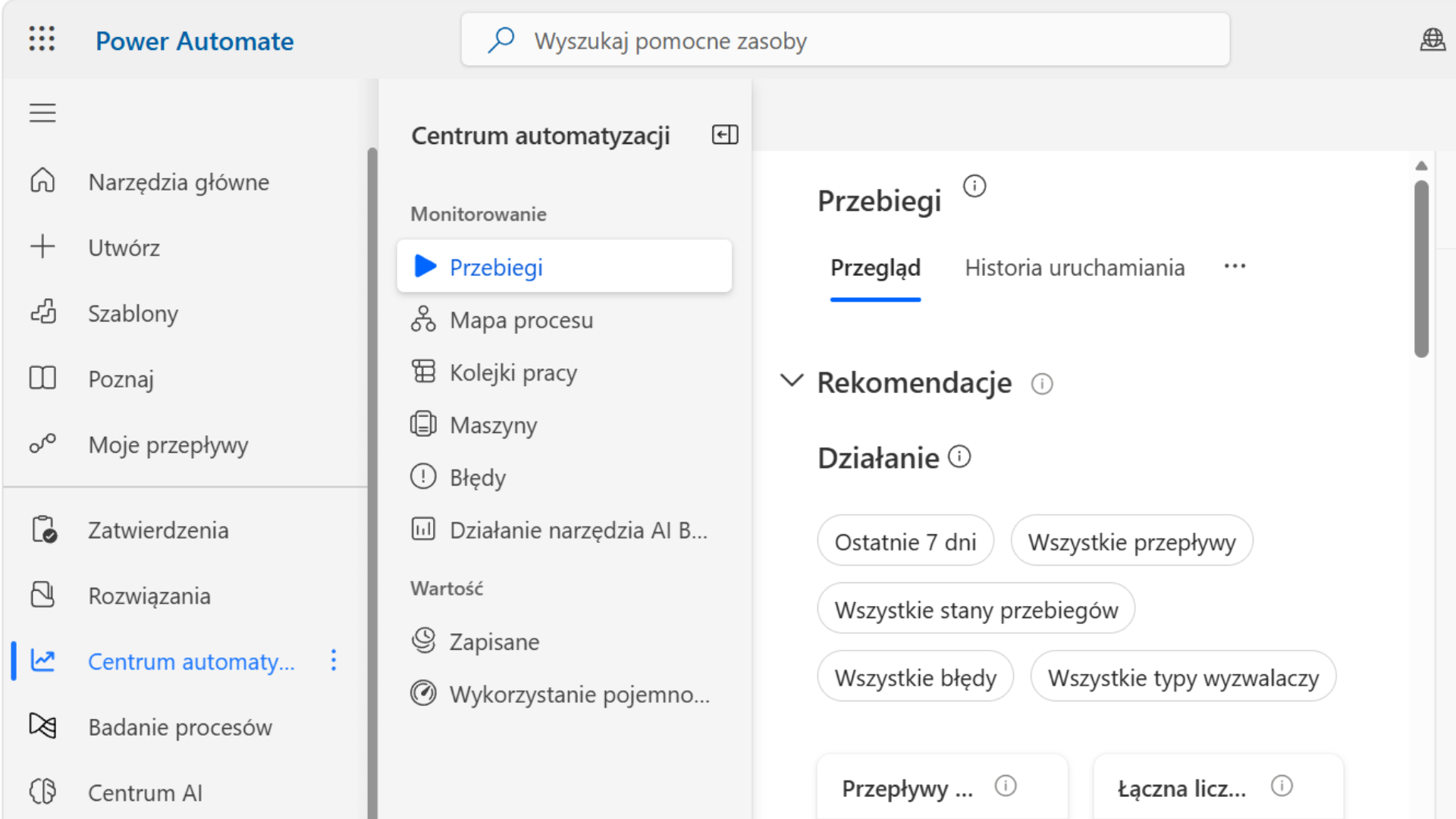Viewport: 1456px width, 819px height.
Task: Open the tabs overflow ellipsis menu
Action: click(x=1235, y=267)
